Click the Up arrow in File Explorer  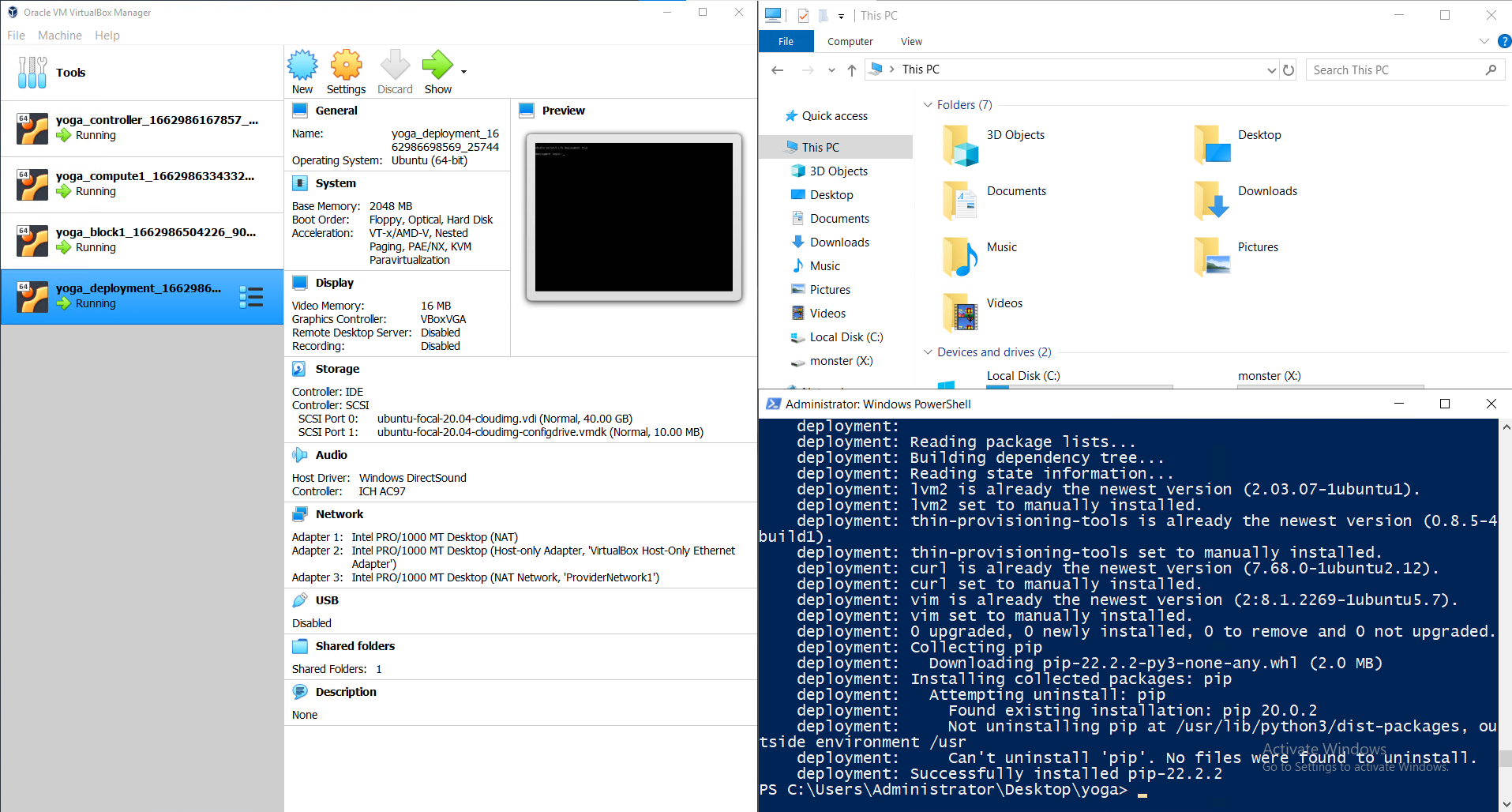click(x=852, y=70)
